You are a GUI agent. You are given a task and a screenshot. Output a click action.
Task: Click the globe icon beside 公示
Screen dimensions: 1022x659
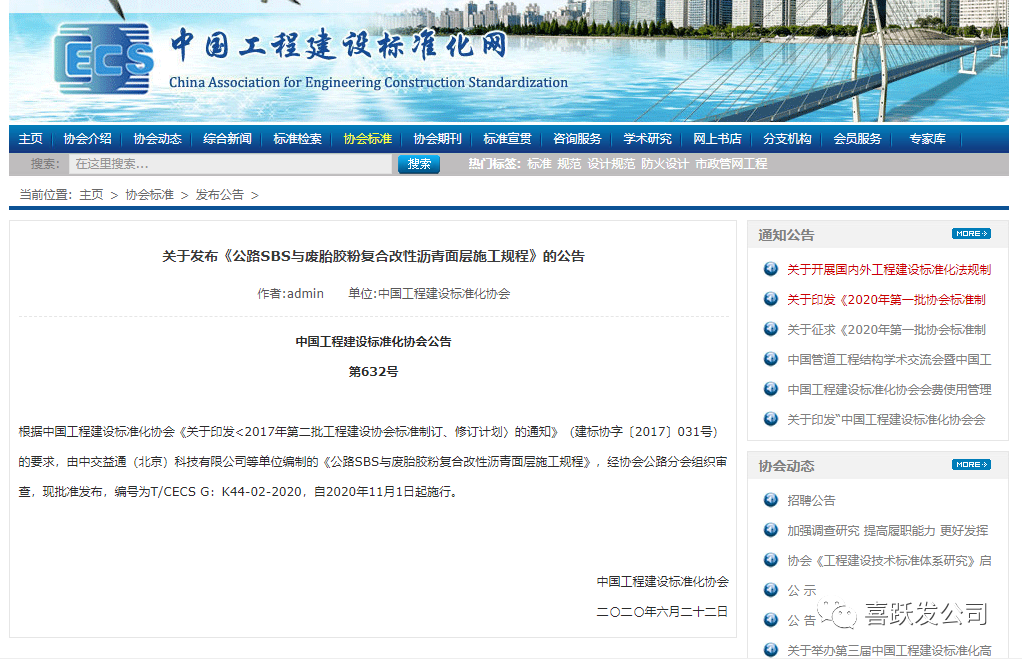pos(770,590)
